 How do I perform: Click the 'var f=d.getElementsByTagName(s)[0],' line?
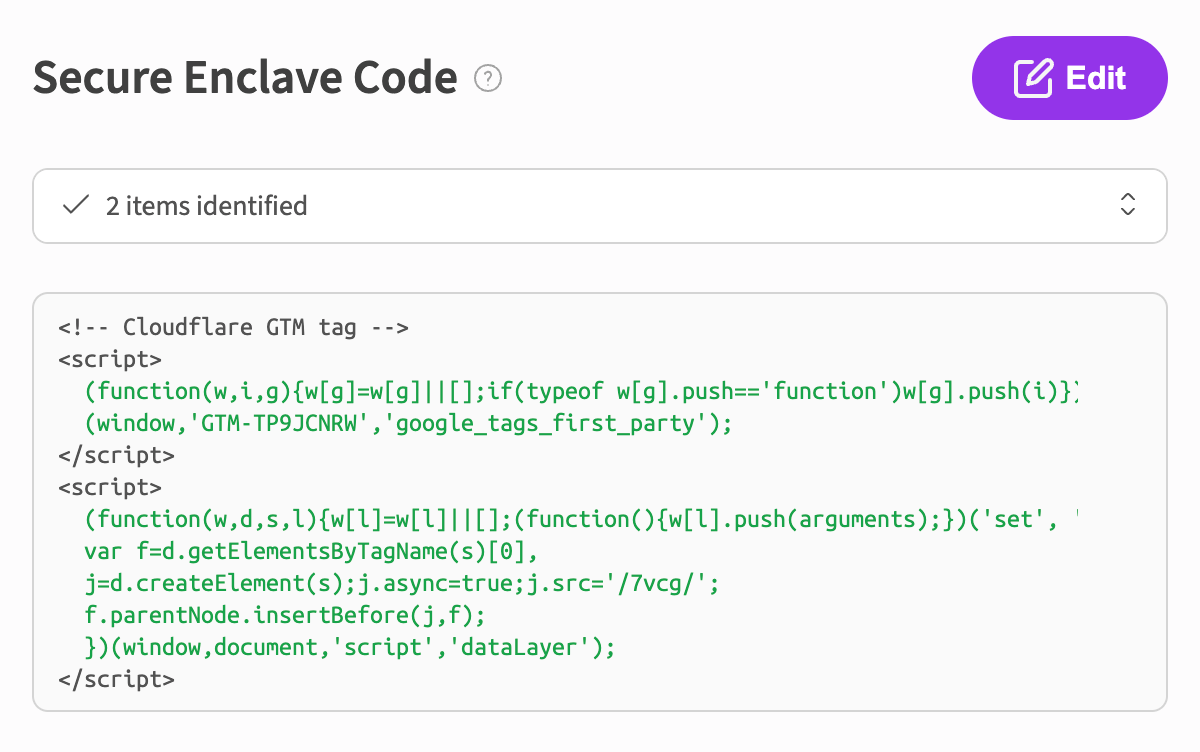(313, 551)
